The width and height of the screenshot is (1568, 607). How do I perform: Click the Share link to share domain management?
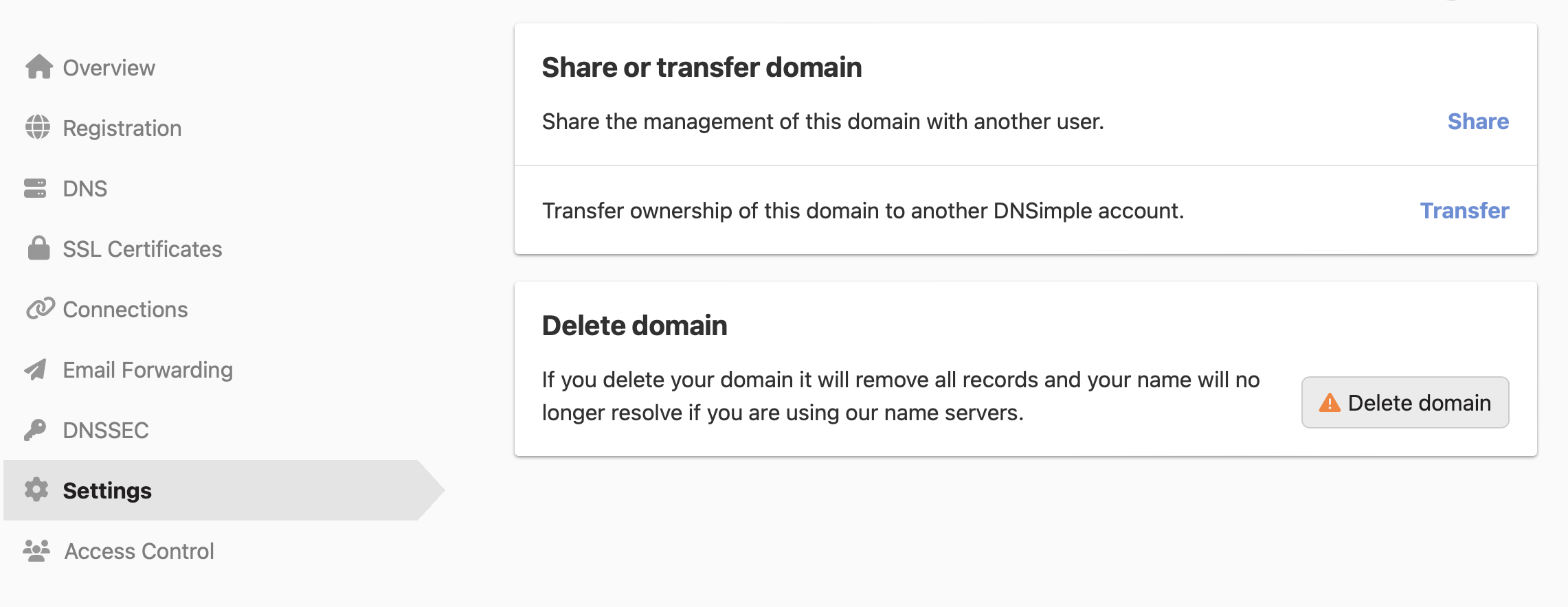click(1479, 121)
